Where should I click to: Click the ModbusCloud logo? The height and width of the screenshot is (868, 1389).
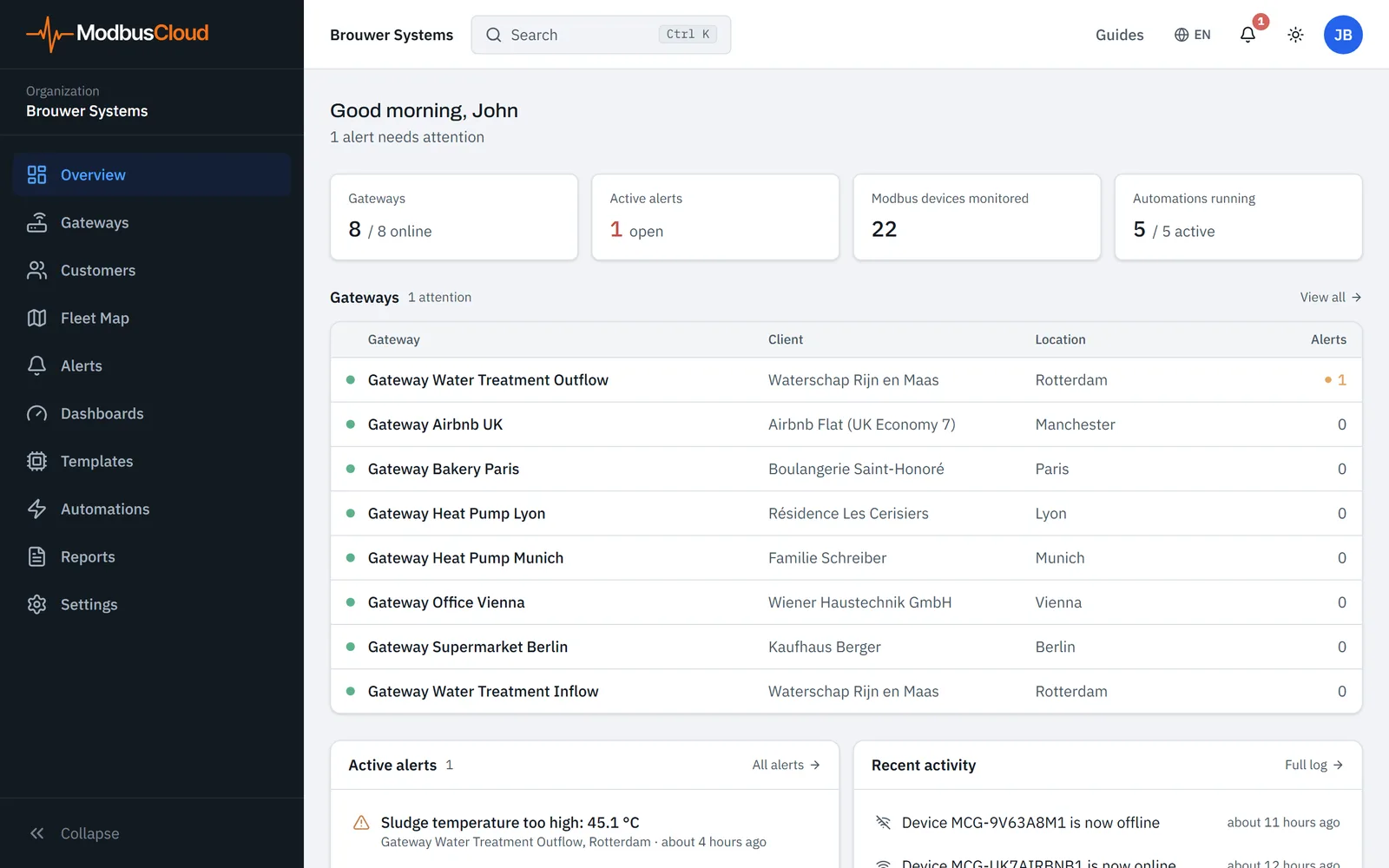pos(117,34)
